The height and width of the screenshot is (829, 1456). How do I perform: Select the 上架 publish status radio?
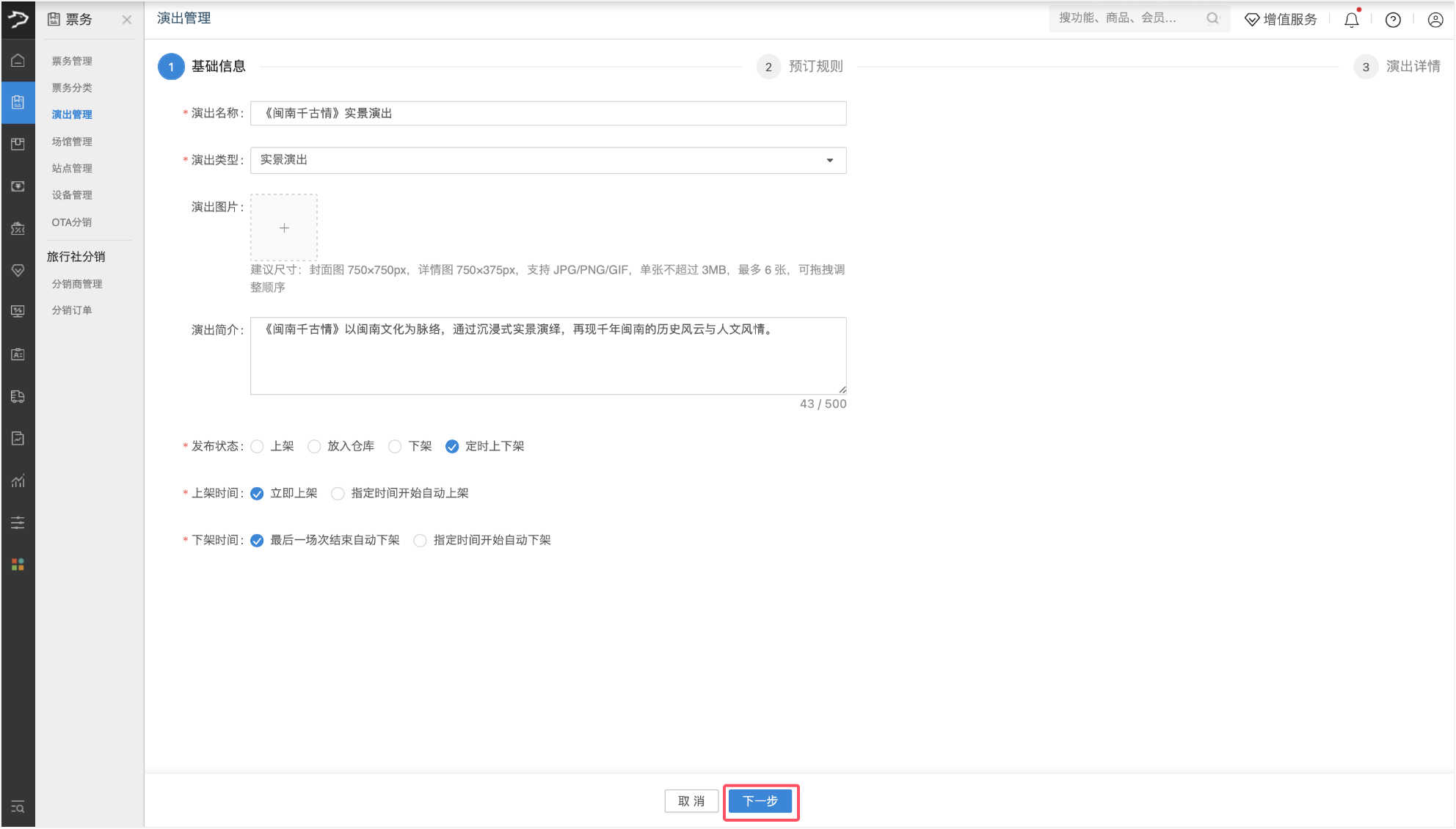pos(258,446)
